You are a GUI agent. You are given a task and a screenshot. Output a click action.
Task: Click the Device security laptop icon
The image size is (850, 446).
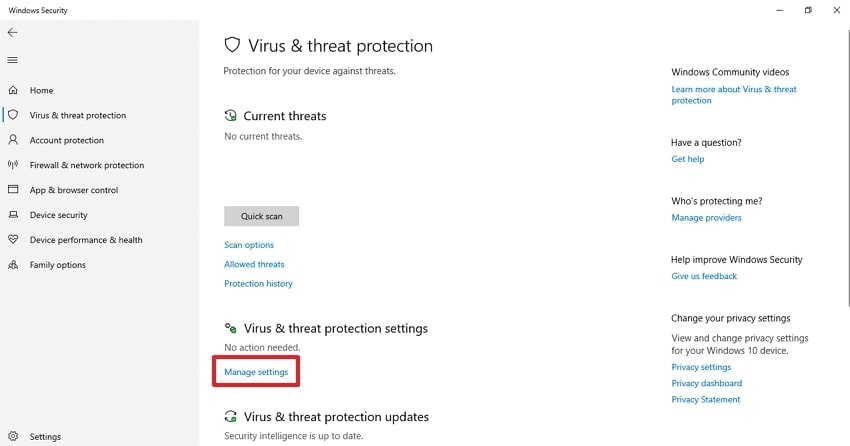(13, 215)
